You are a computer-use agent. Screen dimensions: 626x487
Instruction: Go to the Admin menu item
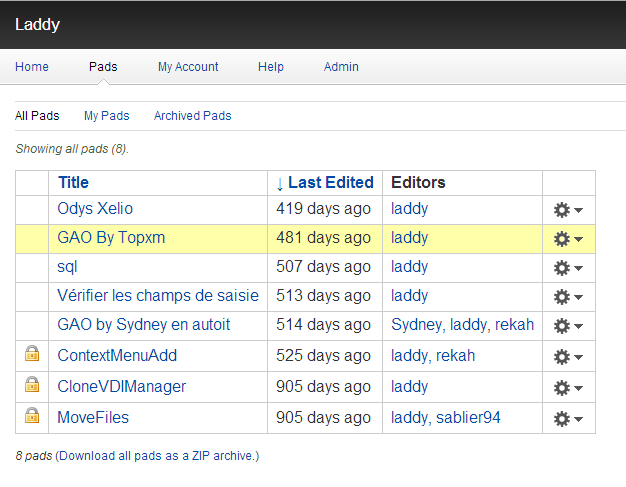341,67
